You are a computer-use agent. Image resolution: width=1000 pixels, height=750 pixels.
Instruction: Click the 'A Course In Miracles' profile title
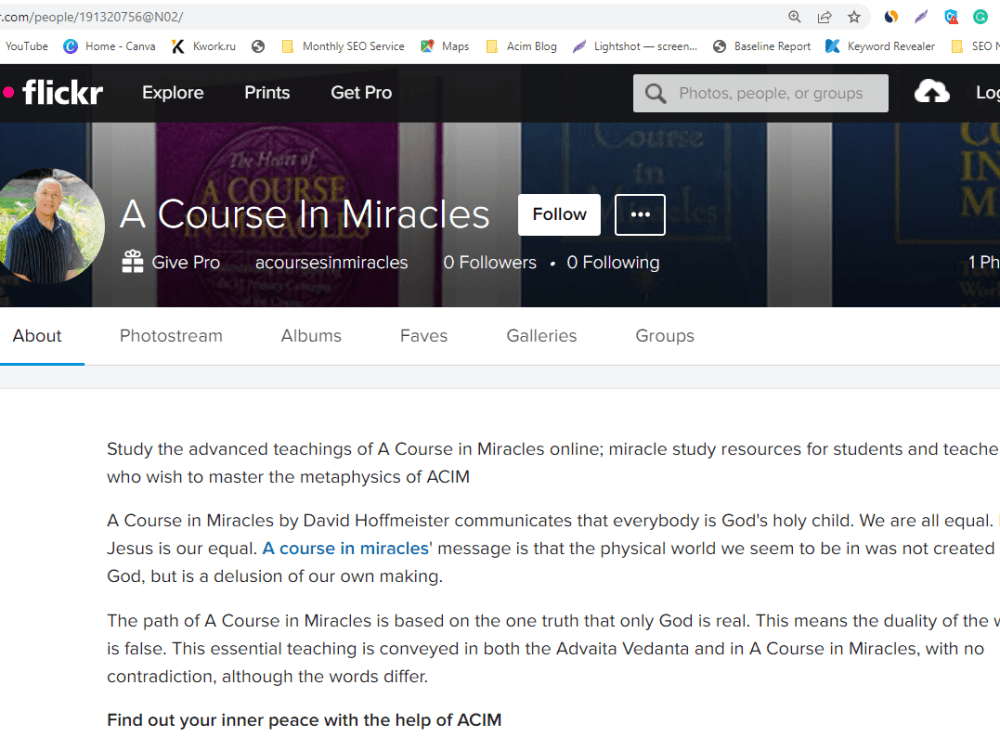(x=305, y=214)
